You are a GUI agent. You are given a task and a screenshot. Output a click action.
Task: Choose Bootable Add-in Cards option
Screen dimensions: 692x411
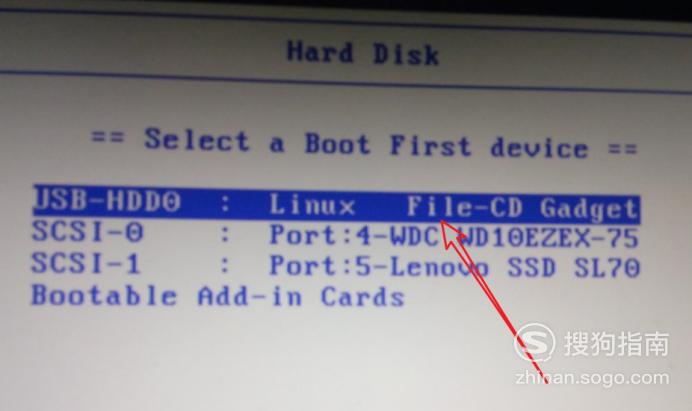point(218,296)
